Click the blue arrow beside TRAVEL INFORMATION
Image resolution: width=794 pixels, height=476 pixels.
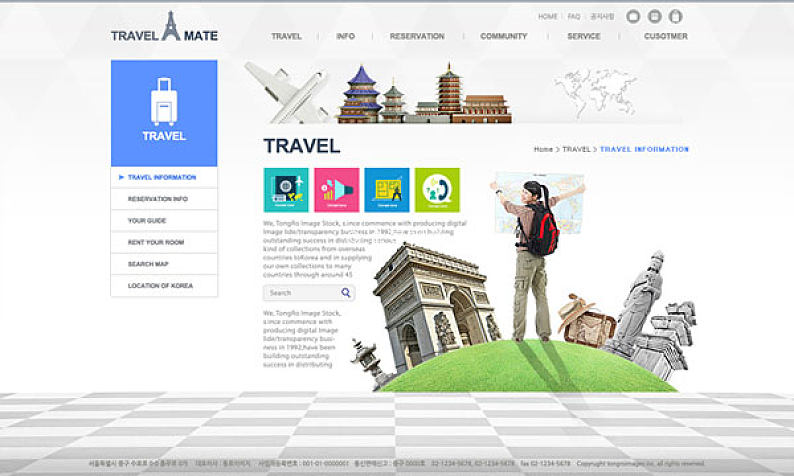pyautogui.click(x=121, y=177)
